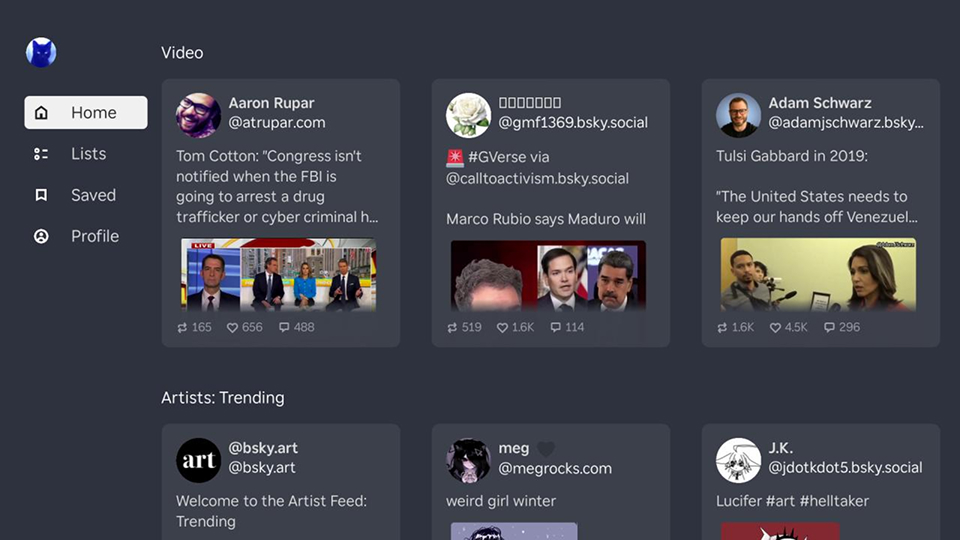Like the Marco Rubio post with 1.6K likes

(x=515, y=327)
